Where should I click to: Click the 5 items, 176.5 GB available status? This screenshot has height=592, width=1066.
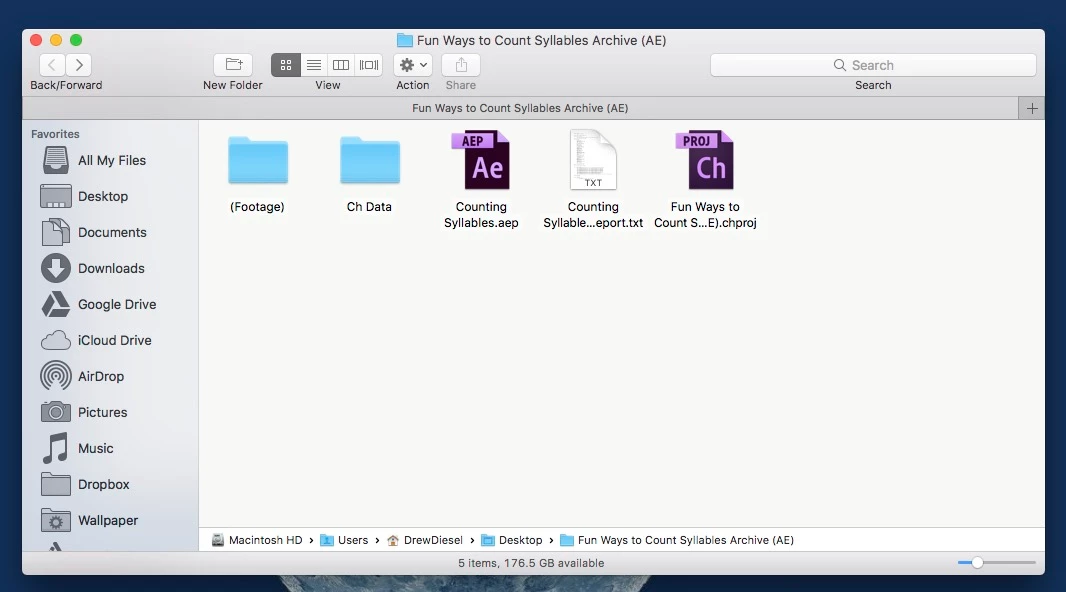click(531, 563)
